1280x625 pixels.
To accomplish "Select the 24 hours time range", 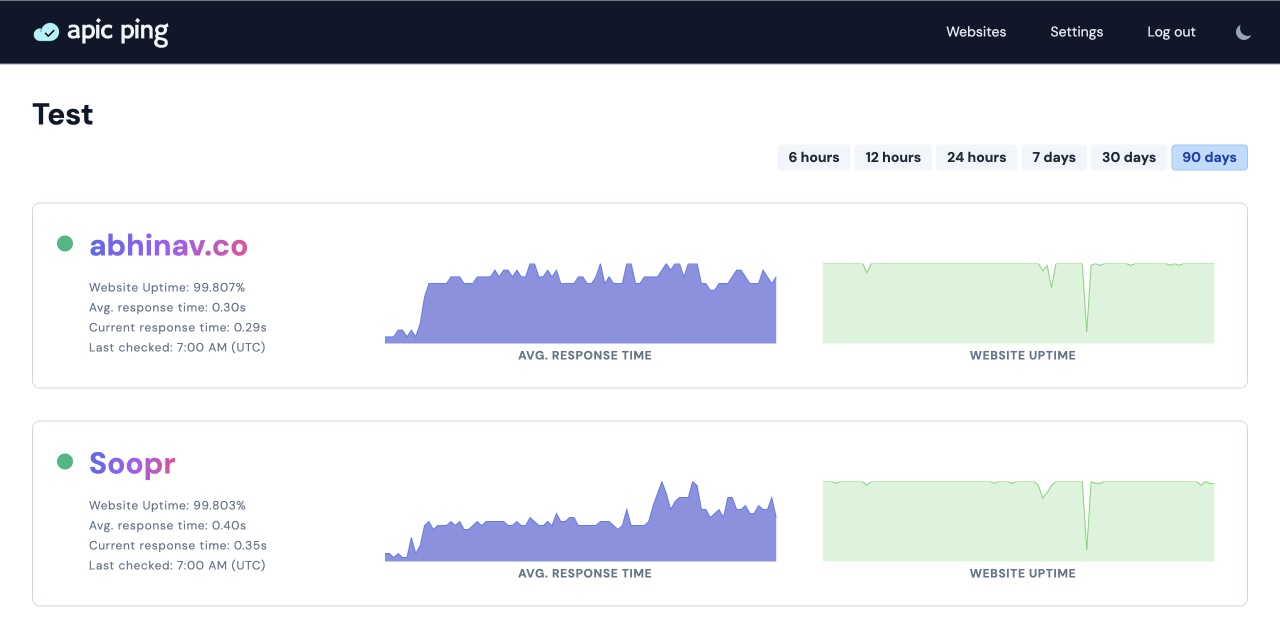I will click(977, 157).
